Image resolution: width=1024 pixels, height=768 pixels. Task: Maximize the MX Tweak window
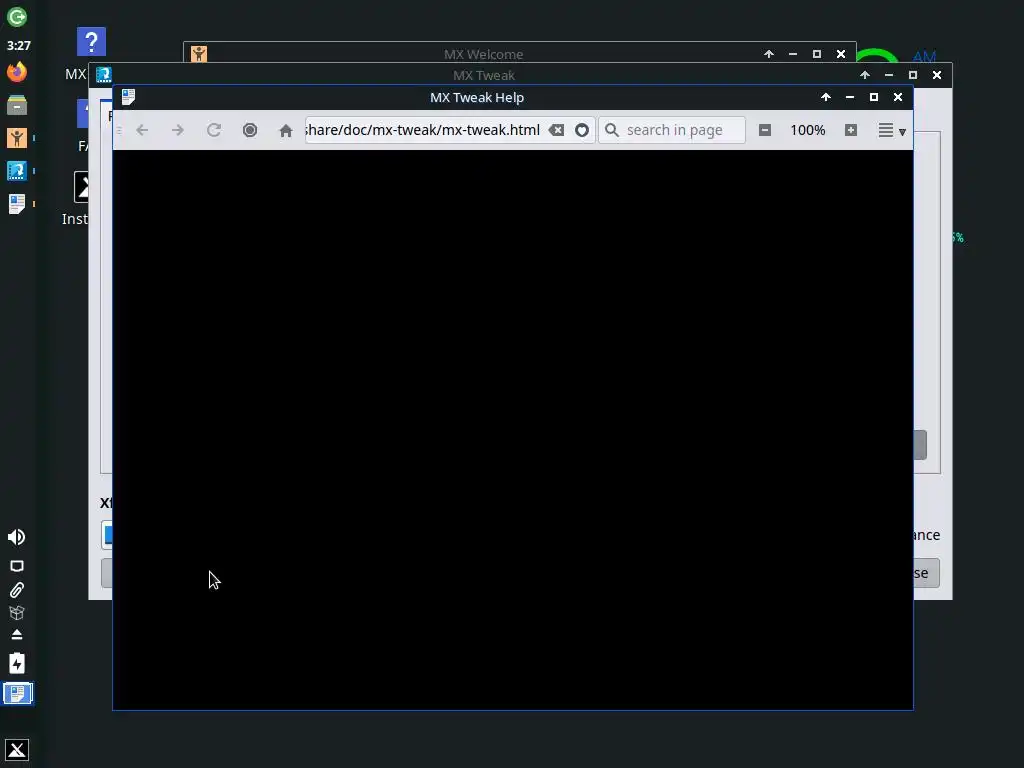(x=913, y=75)
